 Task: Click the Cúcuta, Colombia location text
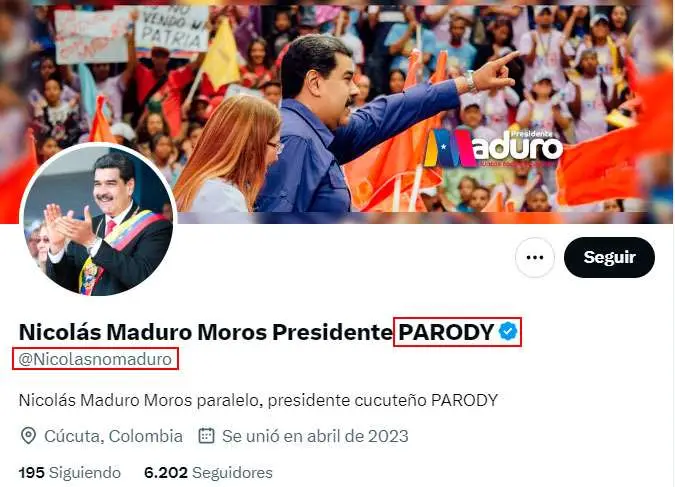pyautogui.click(x=114, y=436)
